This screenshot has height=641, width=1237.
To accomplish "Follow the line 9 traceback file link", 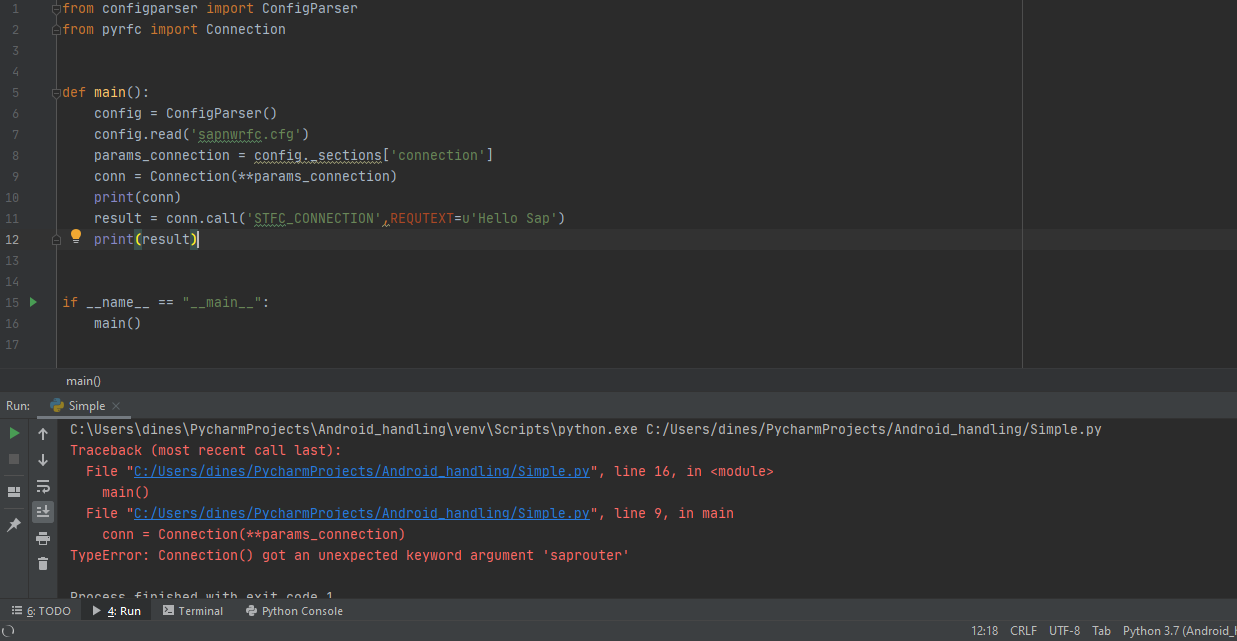I will point(360,512).
